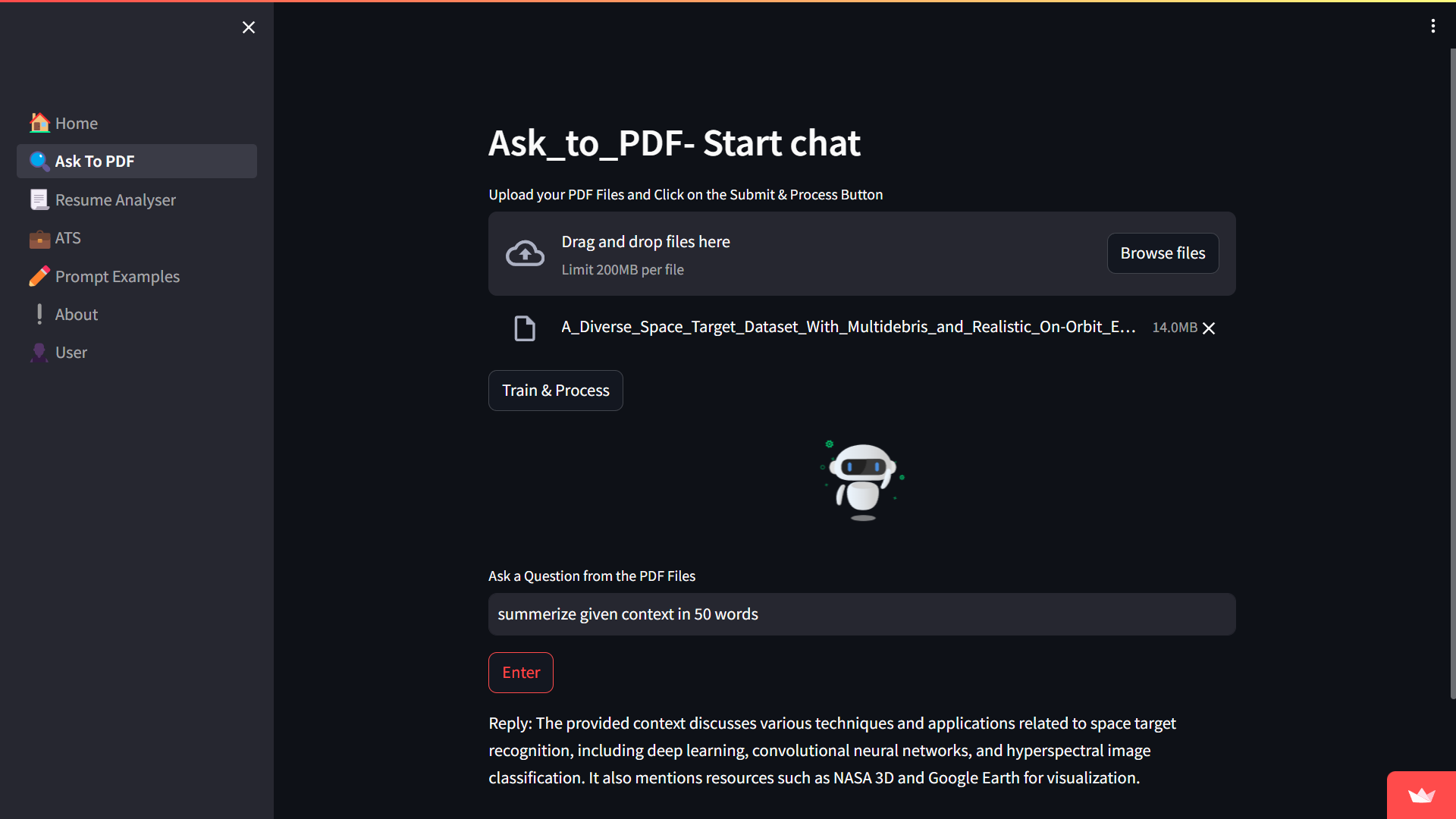Open the Resume Analyser page
The image size is (1456, 819).
[x=115, y=199]
